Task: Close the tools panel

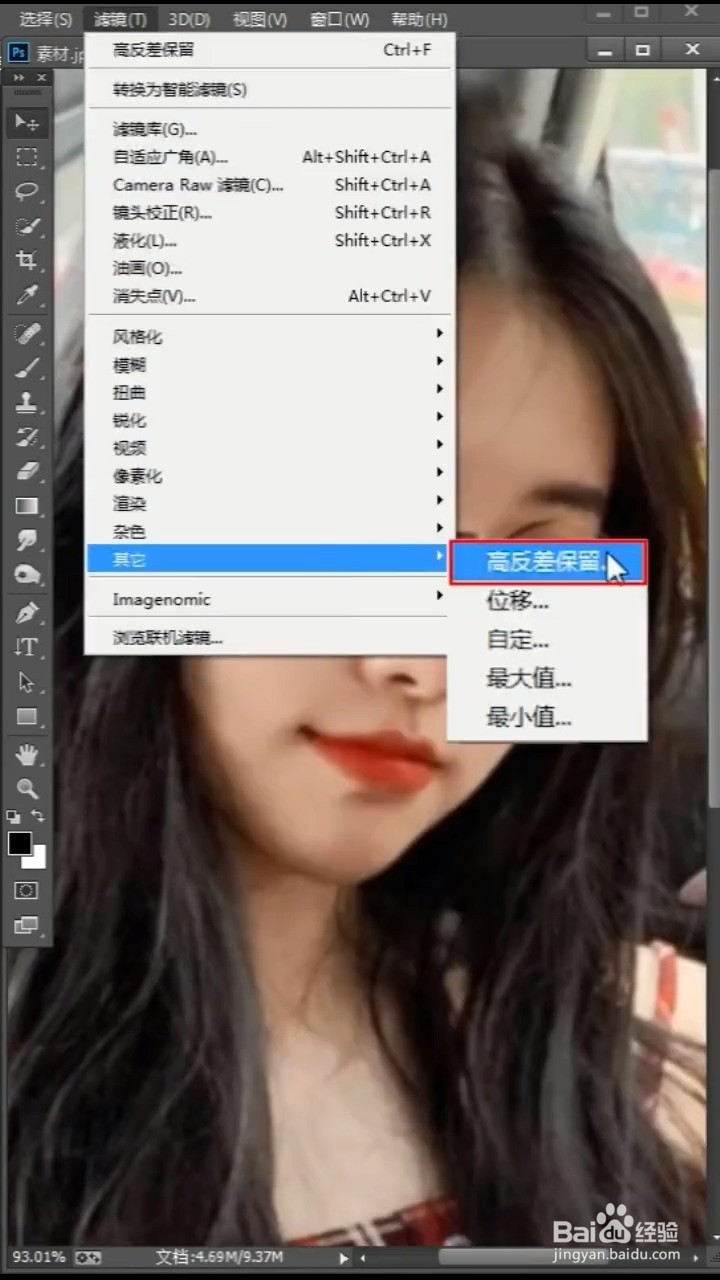Action: point(41,78)
